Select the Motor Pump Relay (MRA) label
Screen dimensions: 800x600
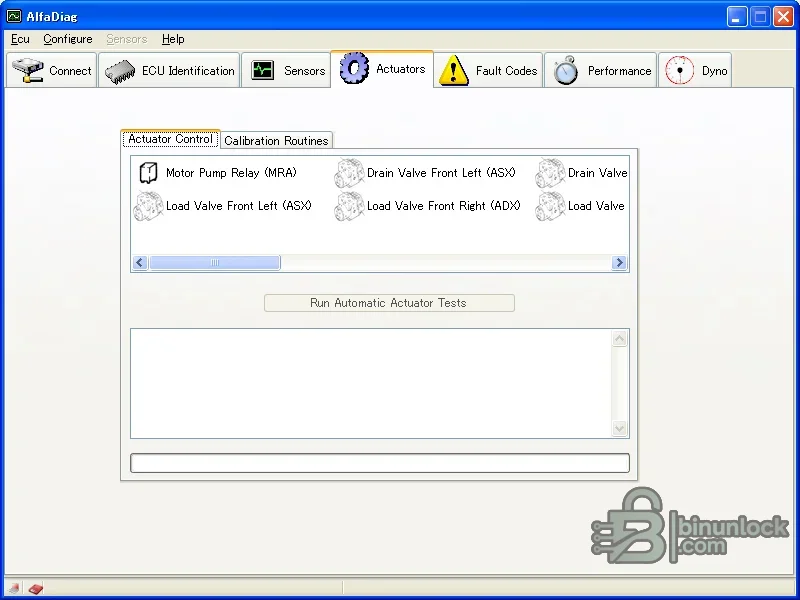[x=231, y=173]
